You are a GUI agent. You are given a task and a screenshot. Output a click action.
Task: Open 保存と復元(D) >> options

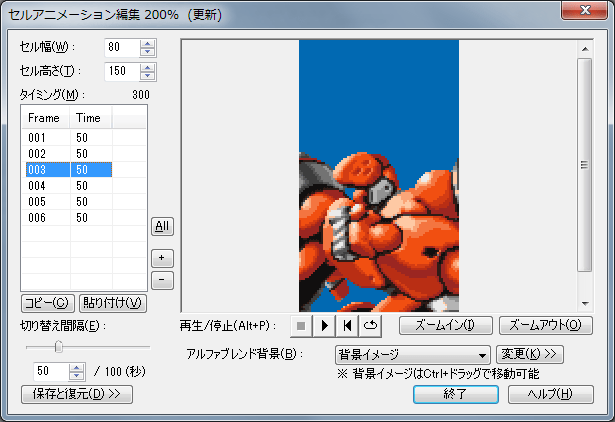tap(77, 394)
